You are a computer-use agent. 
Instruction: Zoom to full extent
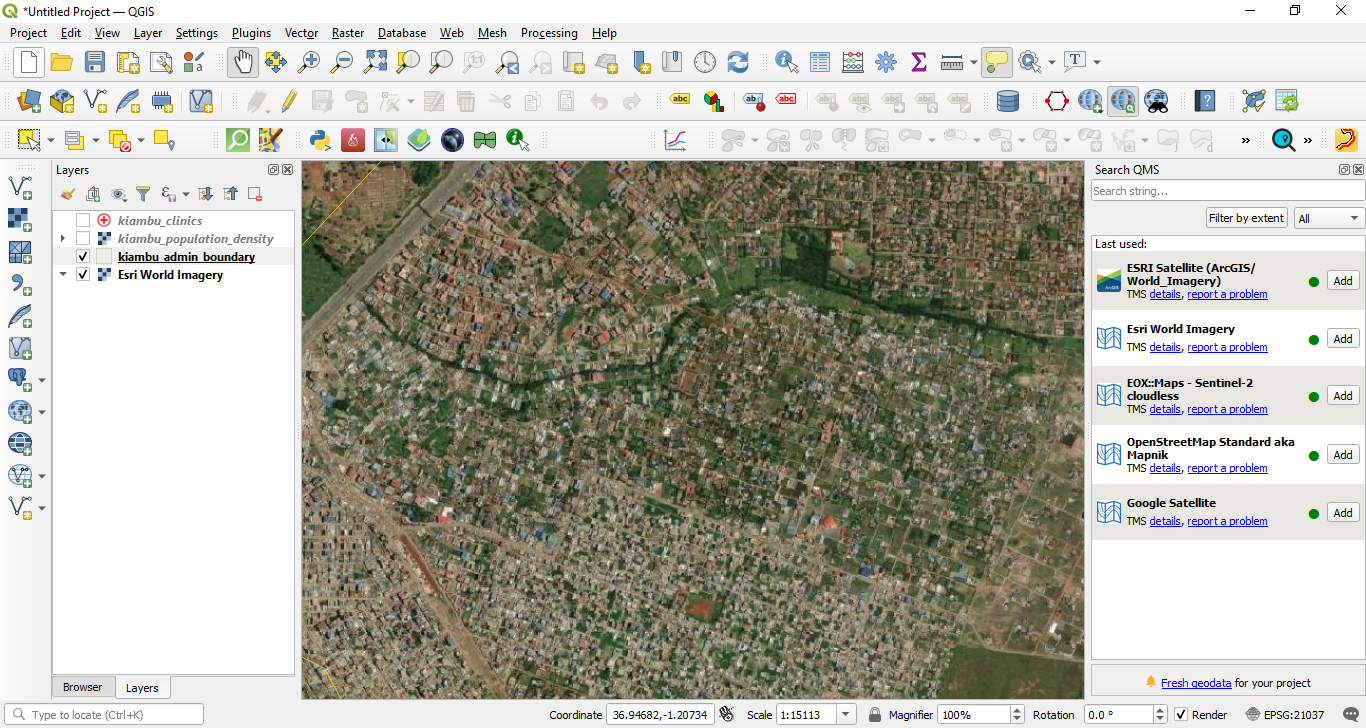click(375, 62)
